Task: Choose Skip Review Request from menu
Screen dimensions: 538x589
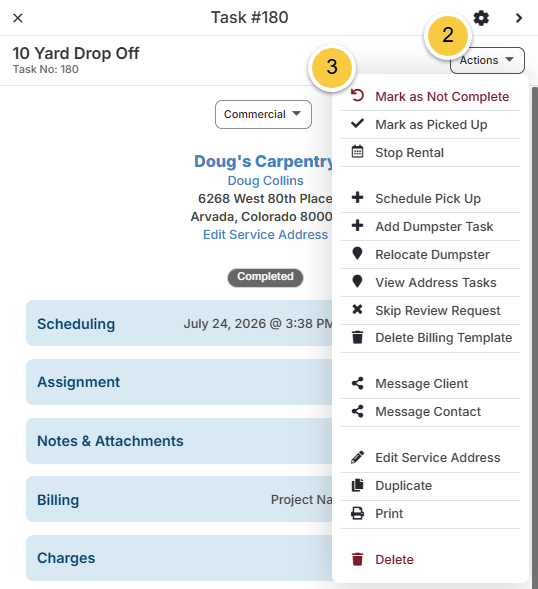Action: pyautogui.click(x=430, y=311)
